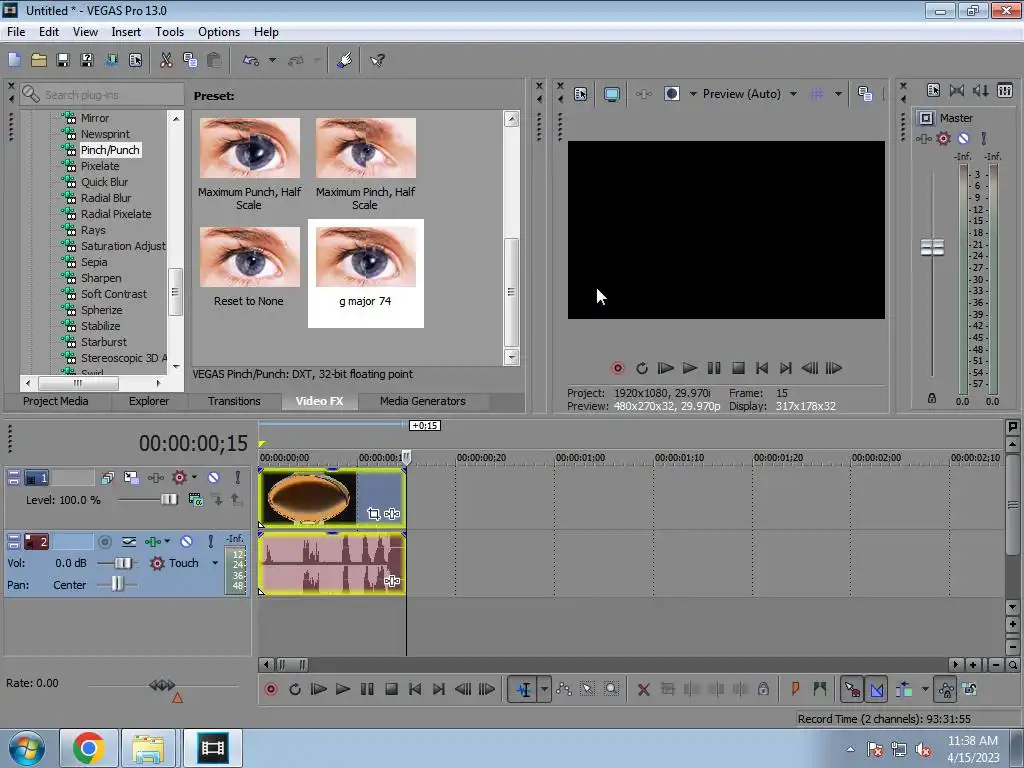Open Google Chrome from the taskbar
The width and height of the screenshot is (1024, 768).
89,748
